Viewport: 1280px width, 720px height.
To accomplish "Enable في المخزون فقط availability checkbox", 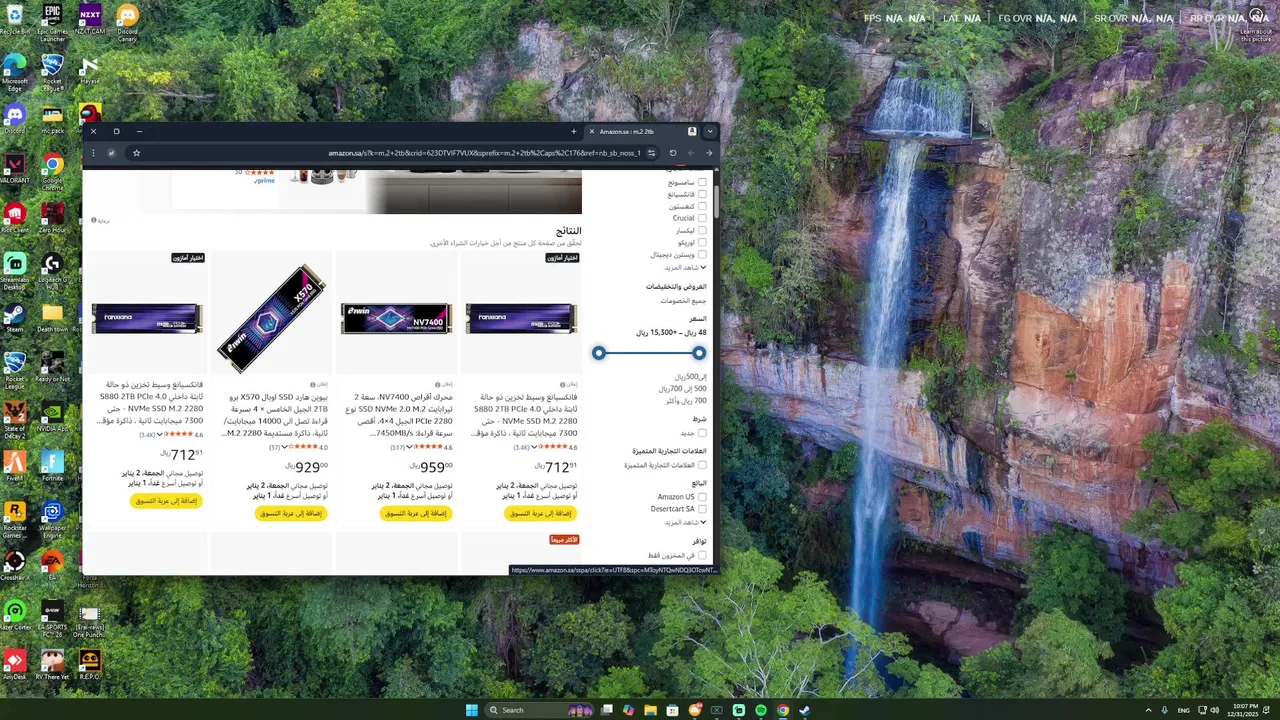I will point(702,555).
